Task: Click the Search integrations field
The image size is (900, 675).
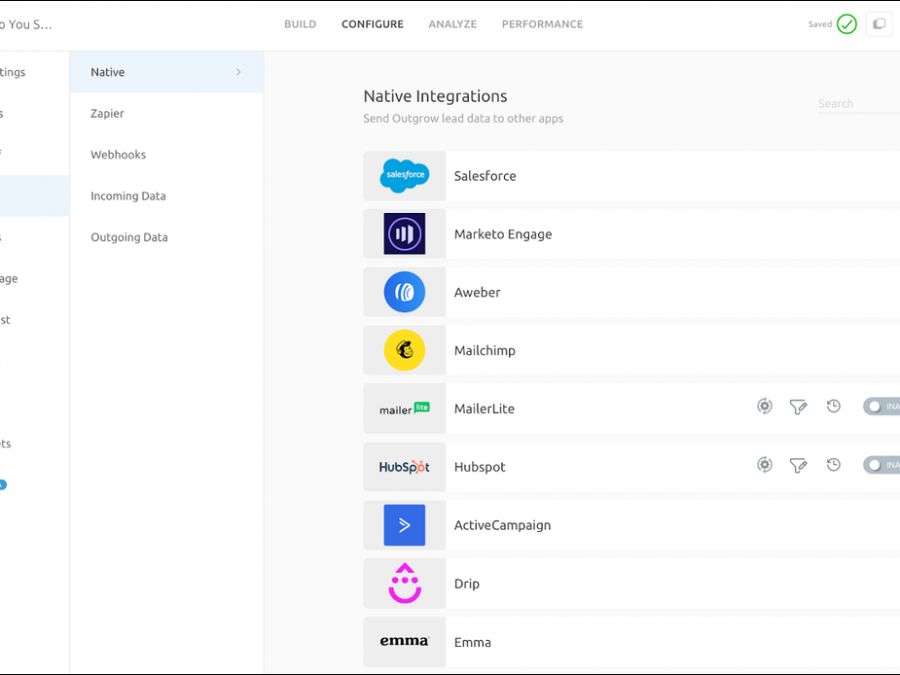Action: [x=855, y=104]
